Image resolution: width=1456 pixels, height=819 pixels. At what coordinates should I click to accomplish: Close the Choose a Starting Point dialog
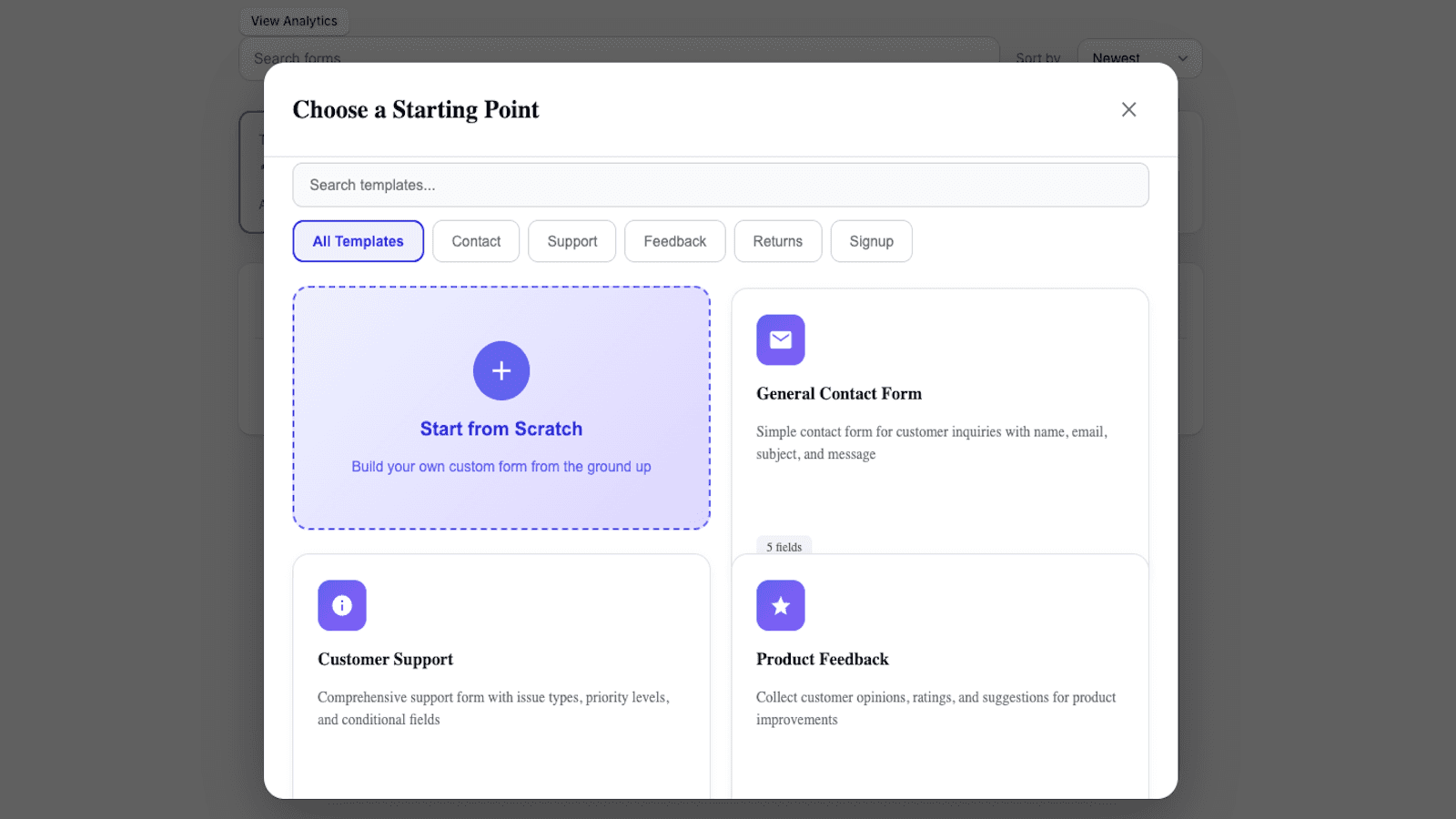pyautogui.click(x=1128, y=109)
